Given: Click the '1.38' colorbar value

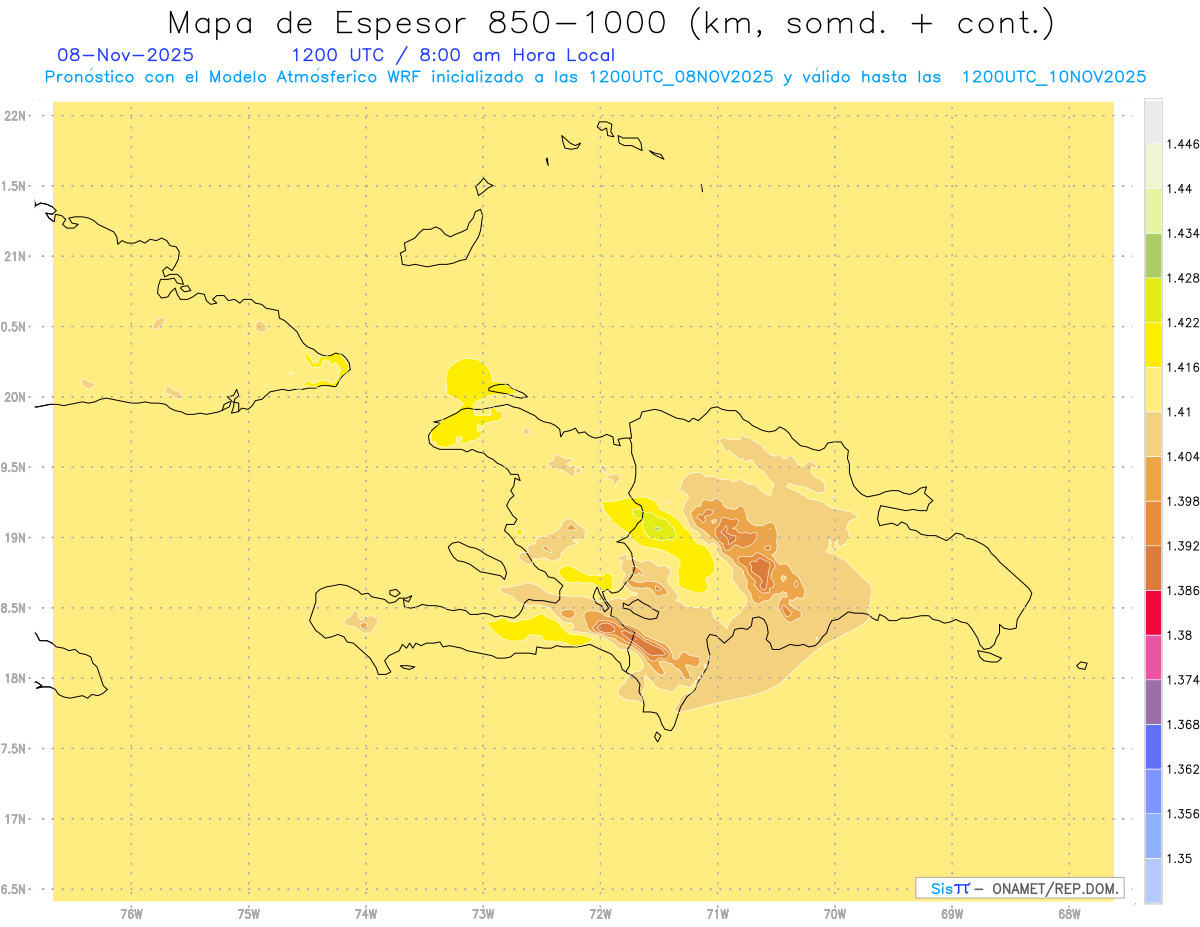Looking at the screenshot, I should coord(1179,635).
